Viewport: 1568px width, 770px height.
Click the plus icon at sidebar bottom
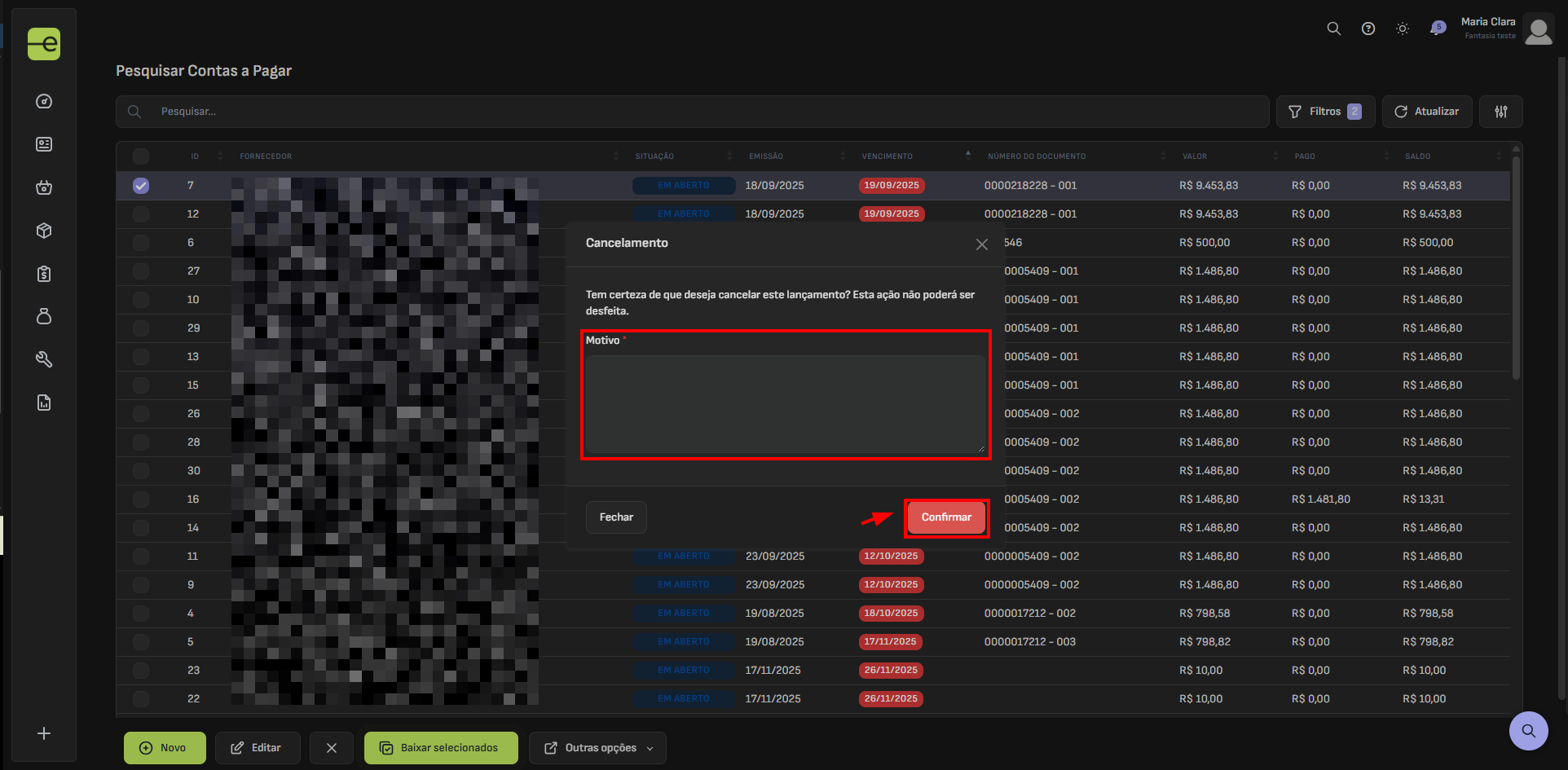click(x=44, y=733)
